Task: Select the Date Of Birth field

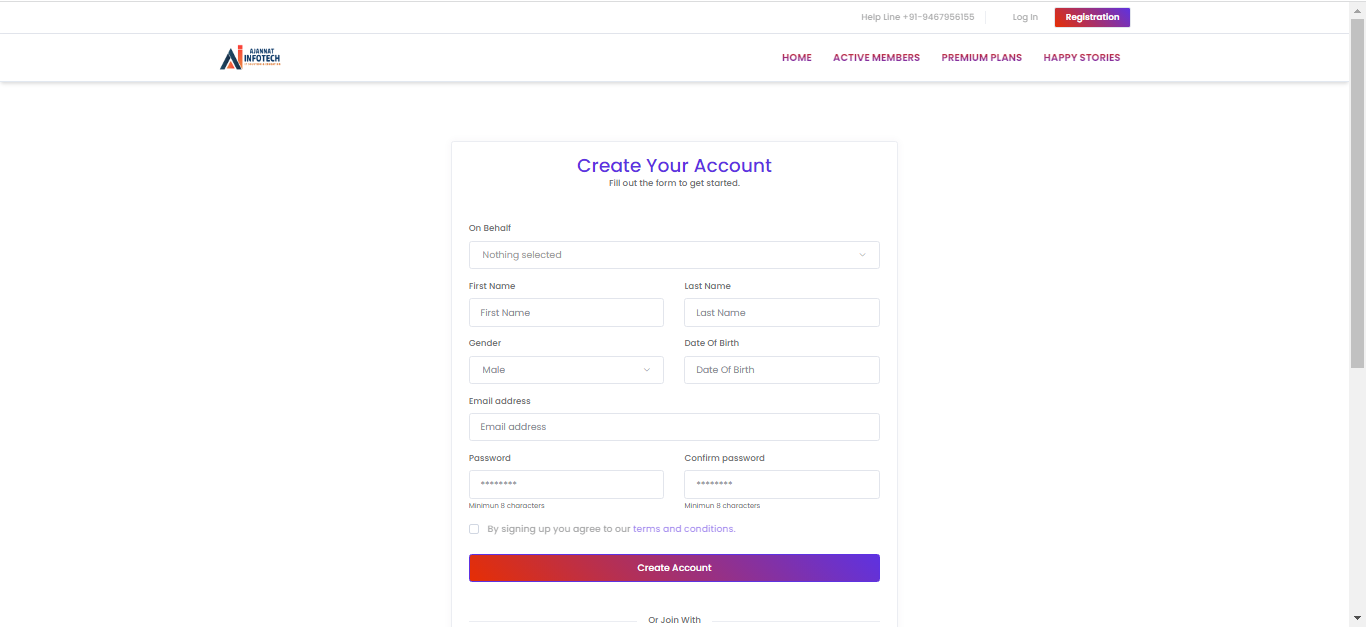Action: click(781, 370)
